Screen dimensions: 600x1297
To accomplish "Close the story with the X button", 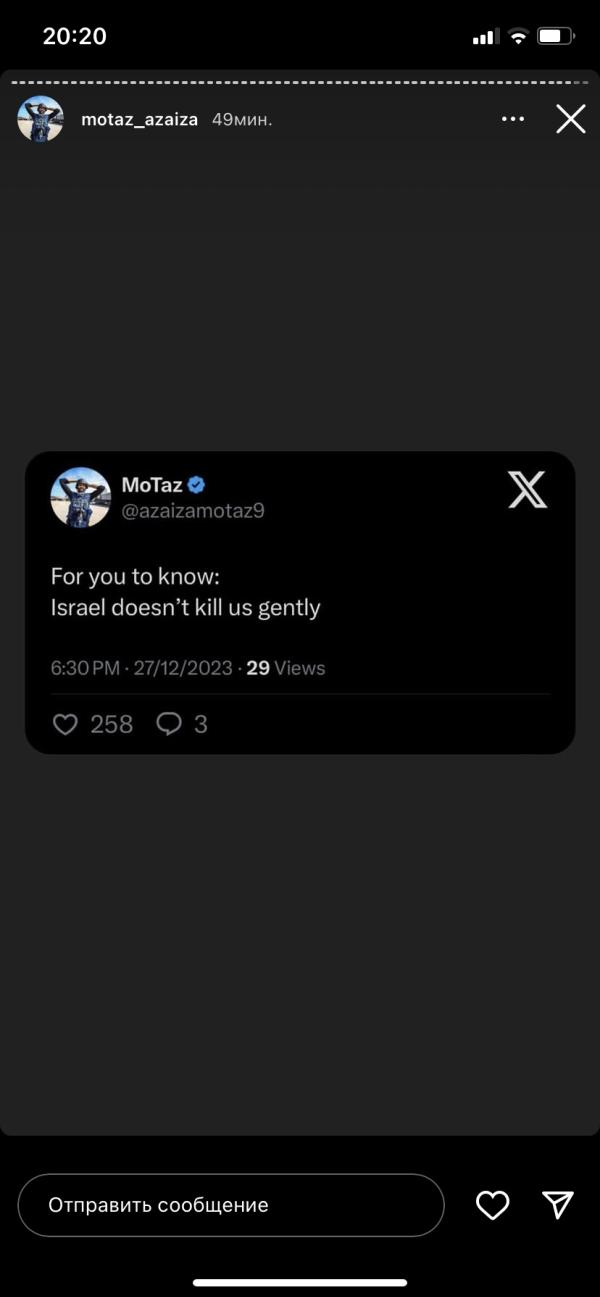I will [571, 120].
